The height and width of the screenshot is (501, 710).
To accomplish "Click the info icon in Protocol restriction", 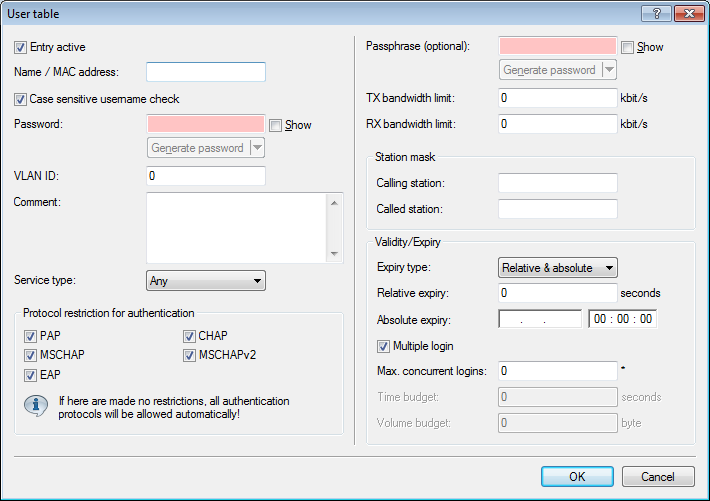I will [36, 406].
